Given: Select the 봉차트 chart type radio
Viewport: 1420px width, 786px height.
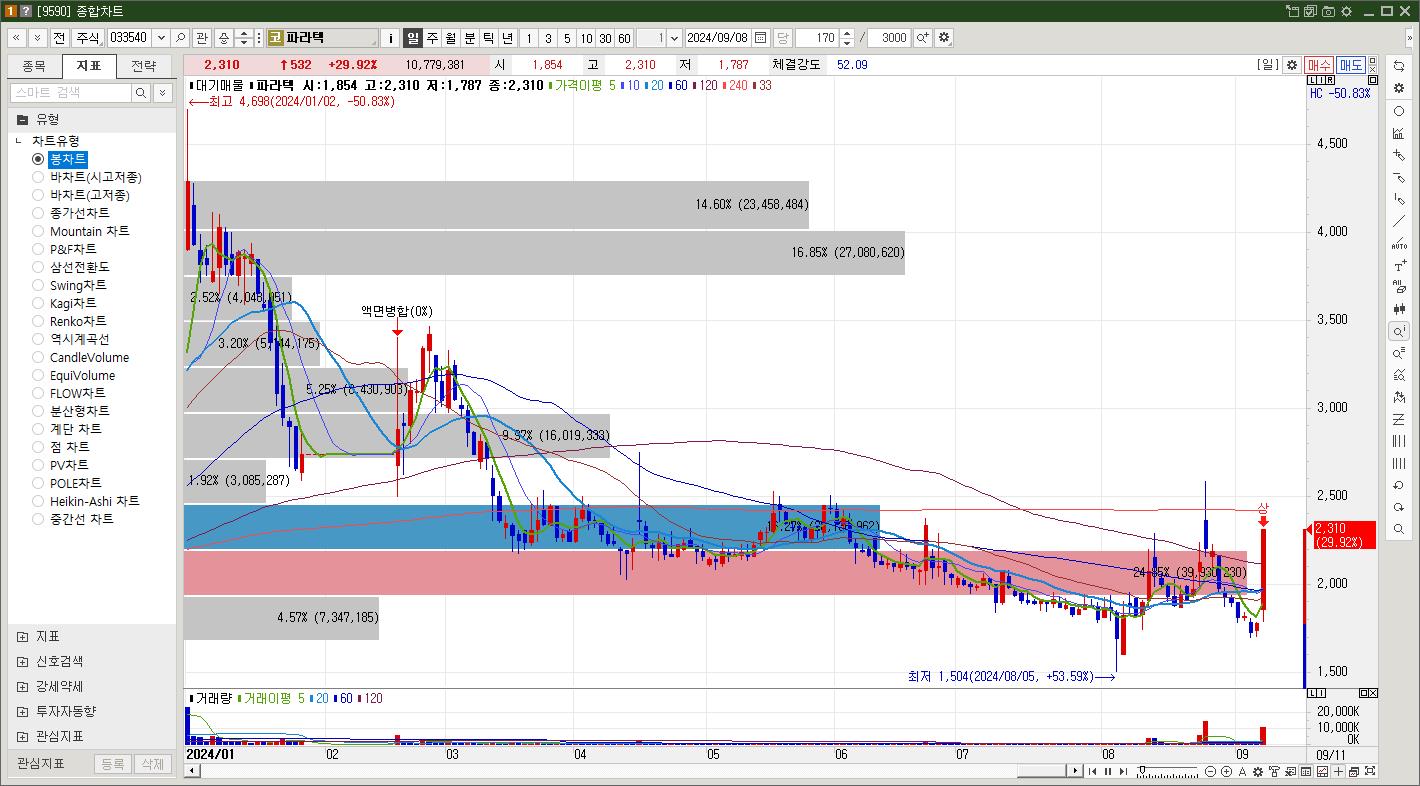Looking at the screenshot, I should (39, 159).
